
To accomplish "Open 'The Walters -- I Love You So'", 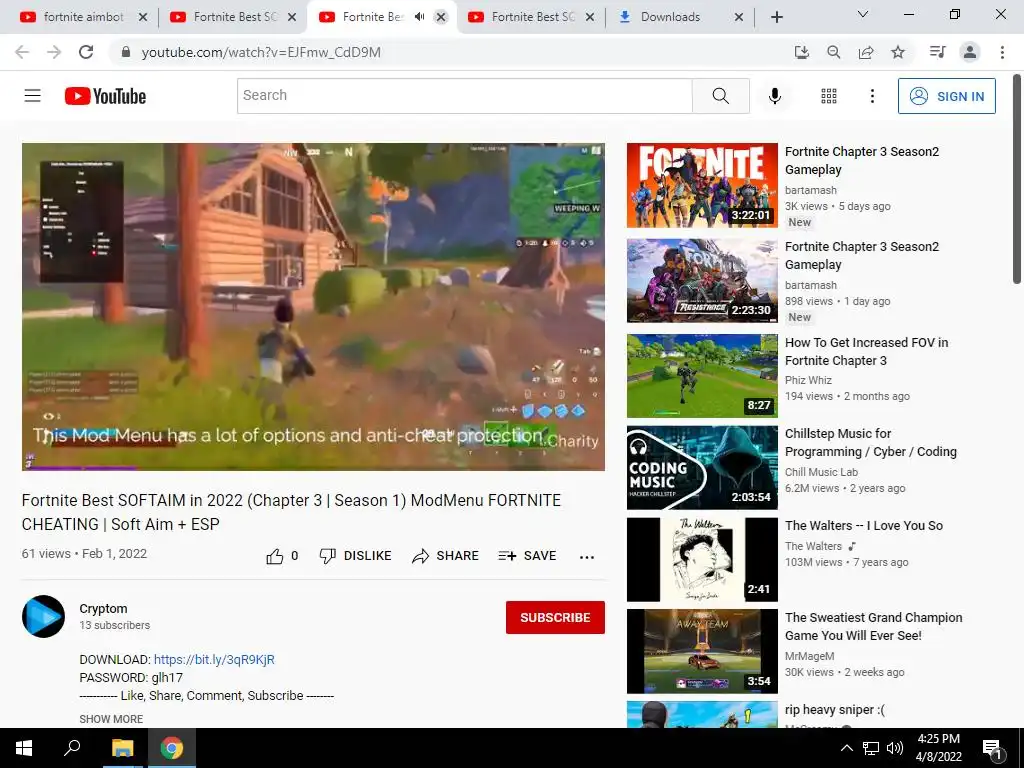I will point(863,526).
